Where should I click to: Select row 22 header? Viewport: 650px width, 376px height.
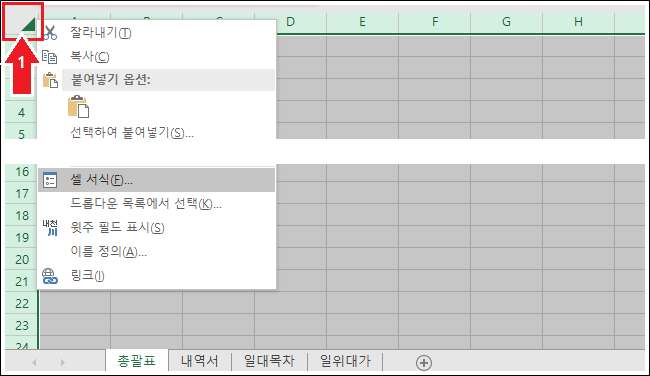coord(22,303)
